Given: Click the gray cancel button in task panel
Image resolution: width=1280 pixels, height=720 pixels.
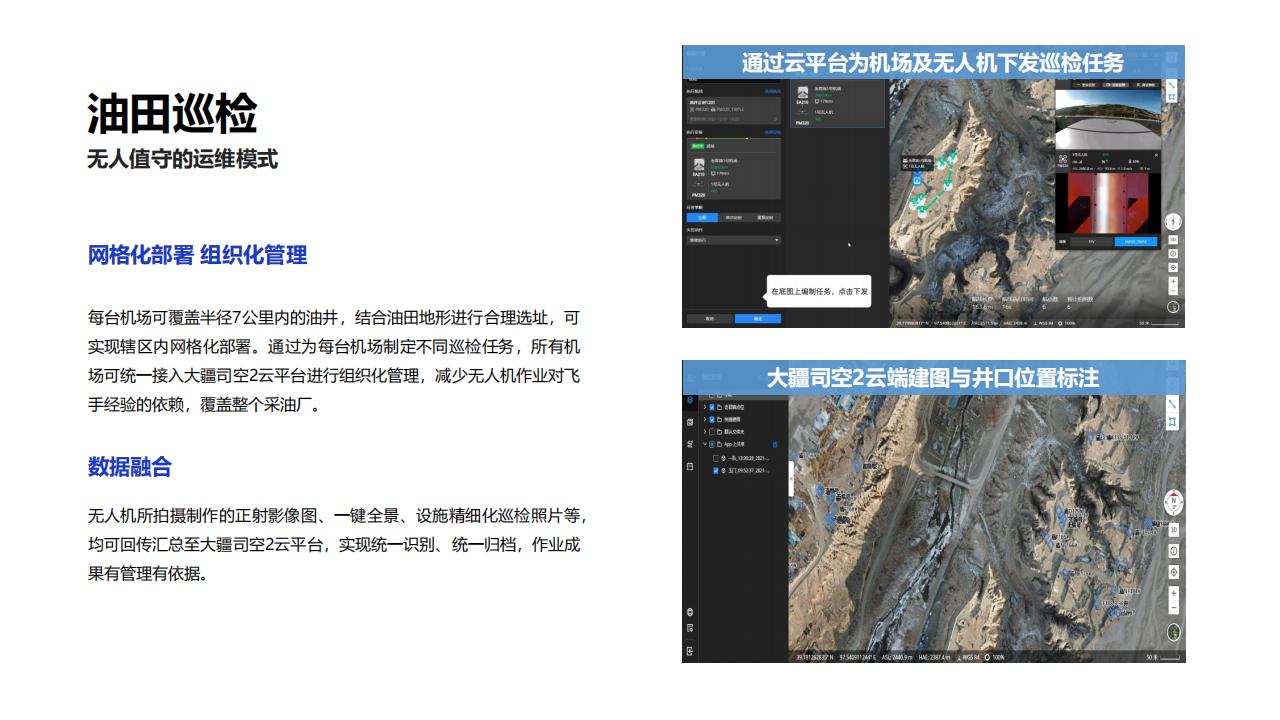Looking at the screenshot, I should tap(709, 319).
